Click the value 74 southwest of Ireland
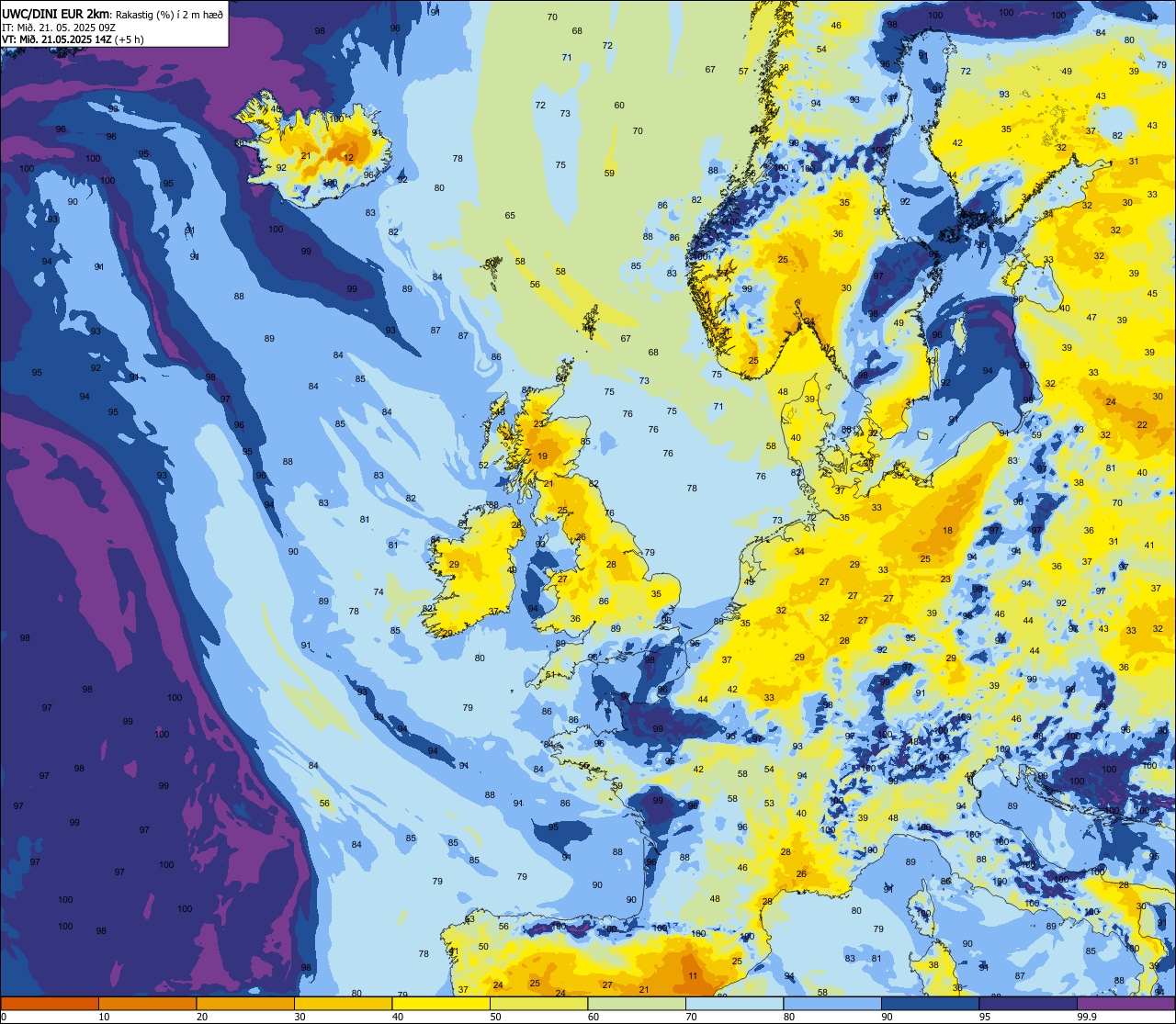 click(379, 592)
